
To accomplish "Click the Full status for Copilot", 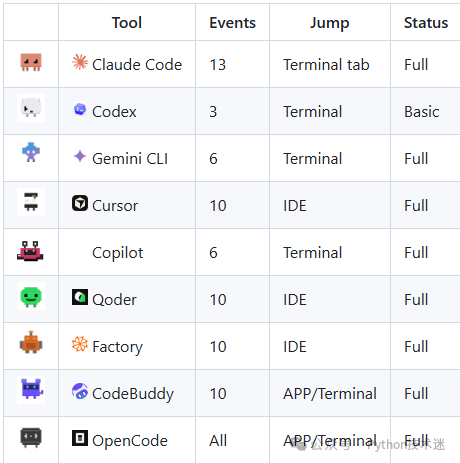I will click(416, 253).
